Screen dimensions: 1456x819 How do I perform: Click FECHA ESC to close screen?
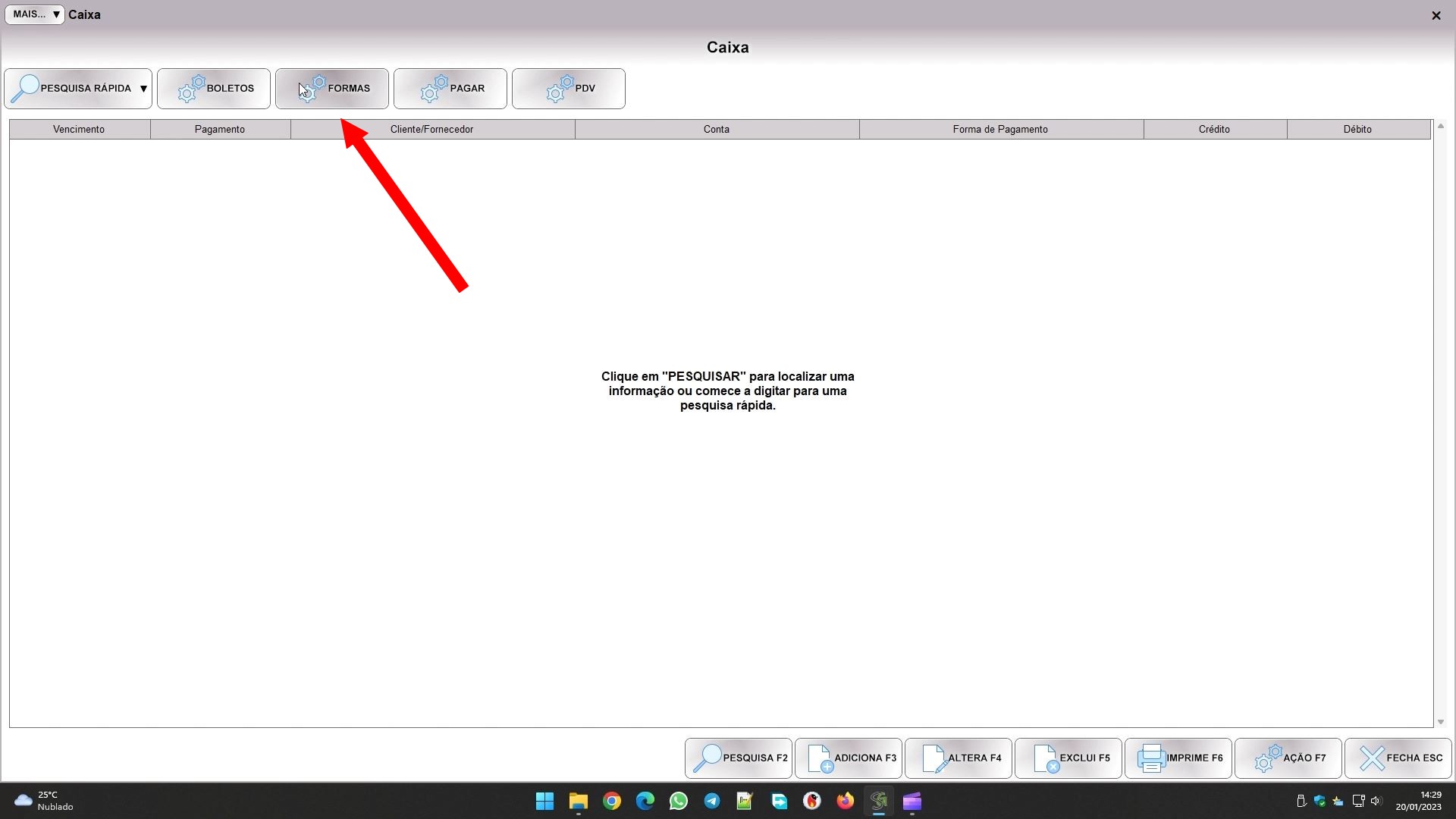pyautogui.click(x=1398, y=758)
